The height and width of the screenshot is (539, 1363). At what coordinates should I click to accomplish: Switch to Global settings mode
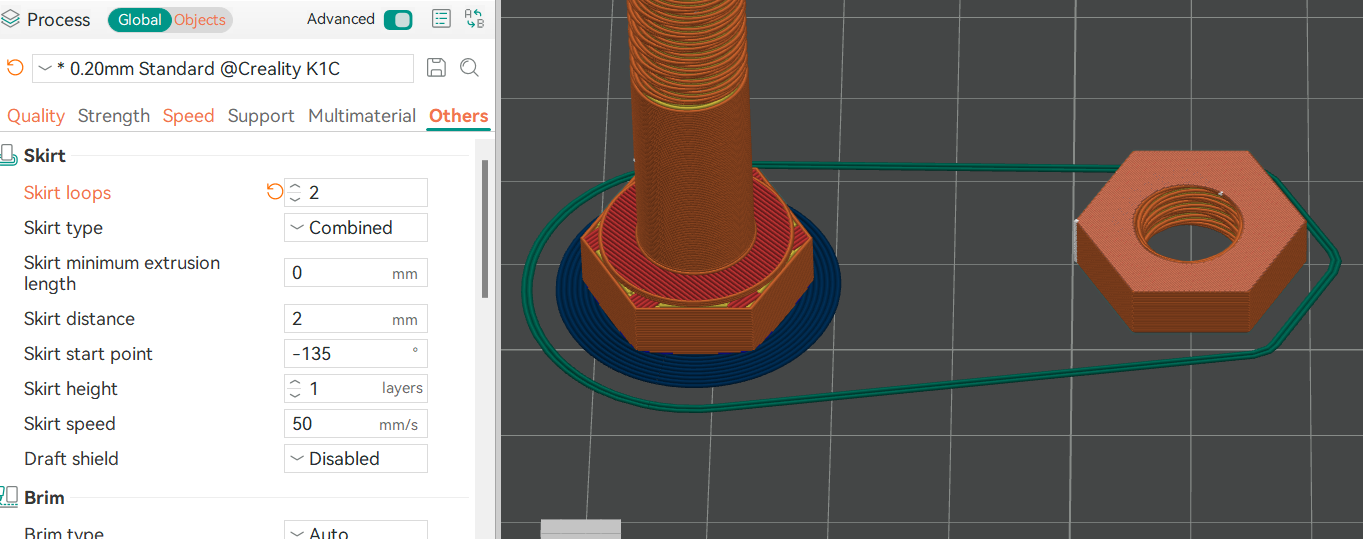pos(140,20)
